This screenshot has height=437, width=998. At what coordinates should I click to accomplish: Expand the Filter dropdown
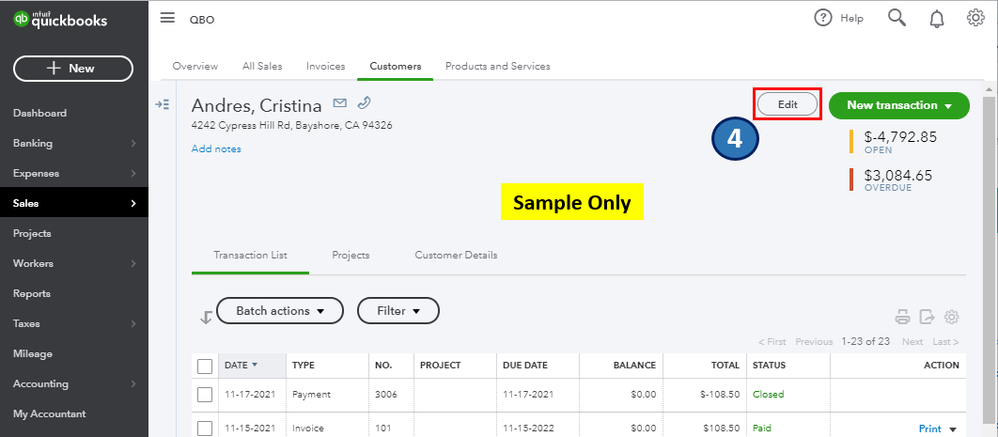[398, 311]
